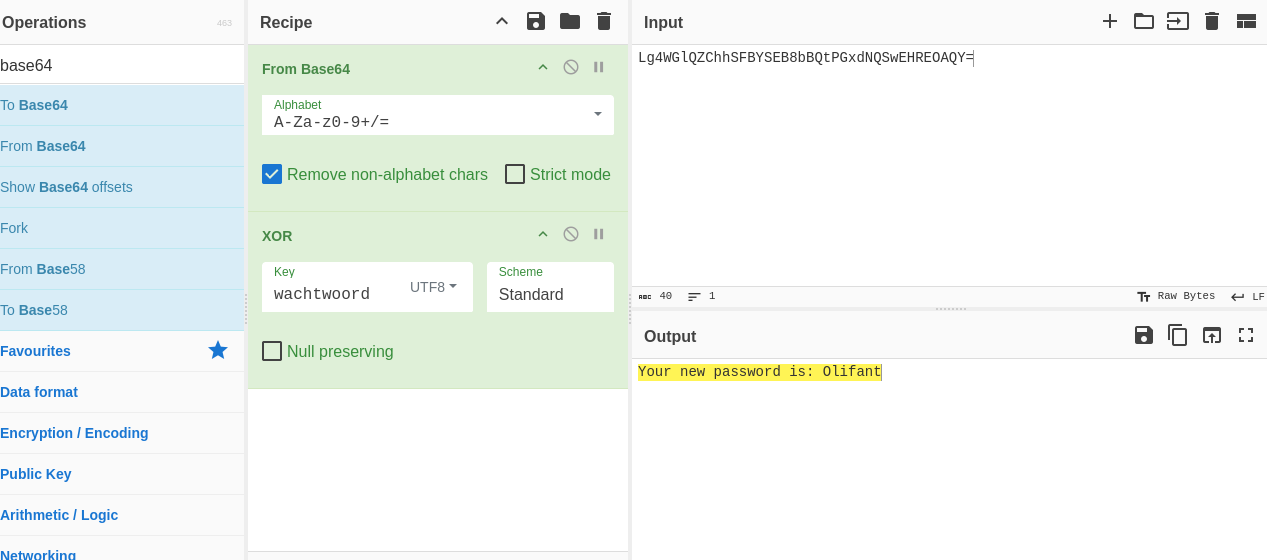Image resolution: width=1267 pixels, height=560 pixels.
Task: Save the output to a file
Action: [1143, 335]
